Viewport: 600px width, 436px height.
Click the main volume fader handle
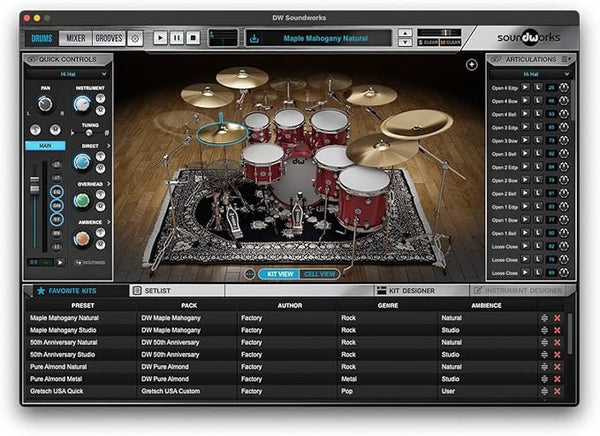pos(34,184)
